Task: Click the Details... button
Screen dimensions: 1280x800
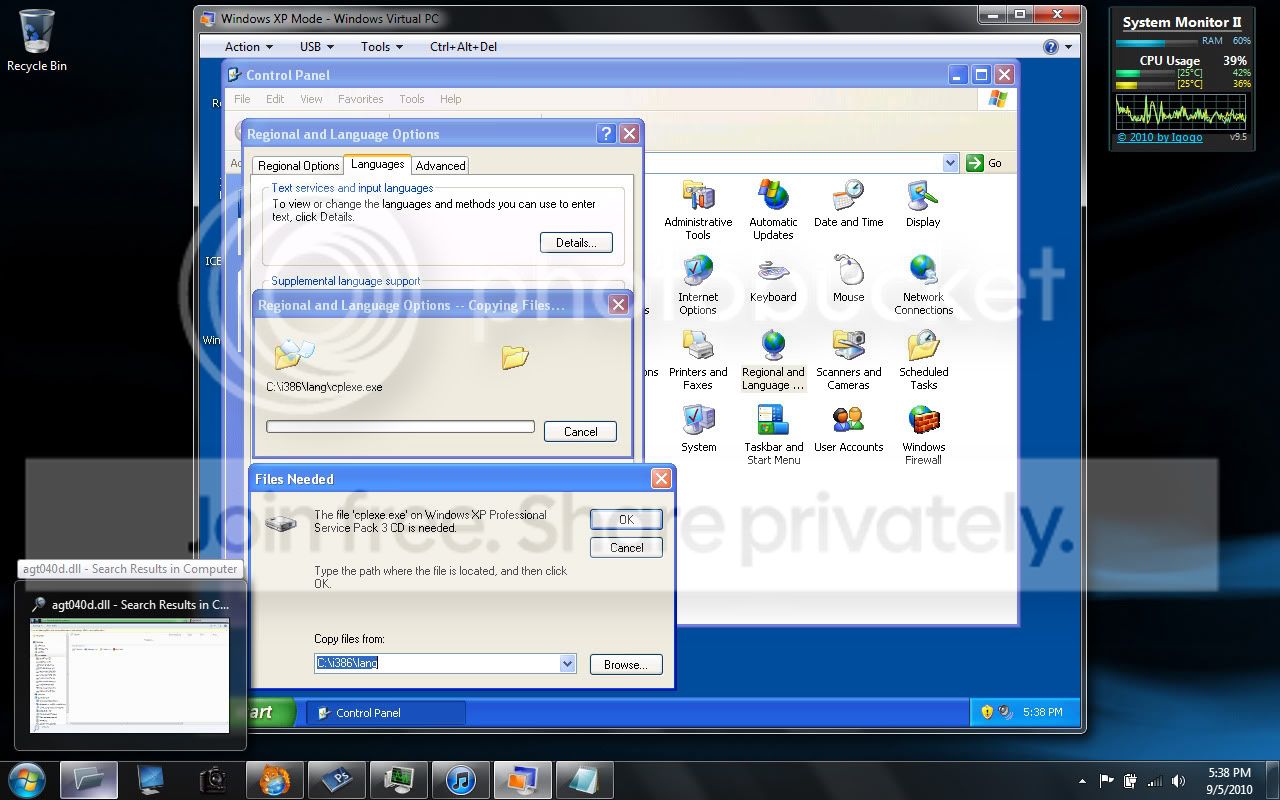Action: click(576, 242)
